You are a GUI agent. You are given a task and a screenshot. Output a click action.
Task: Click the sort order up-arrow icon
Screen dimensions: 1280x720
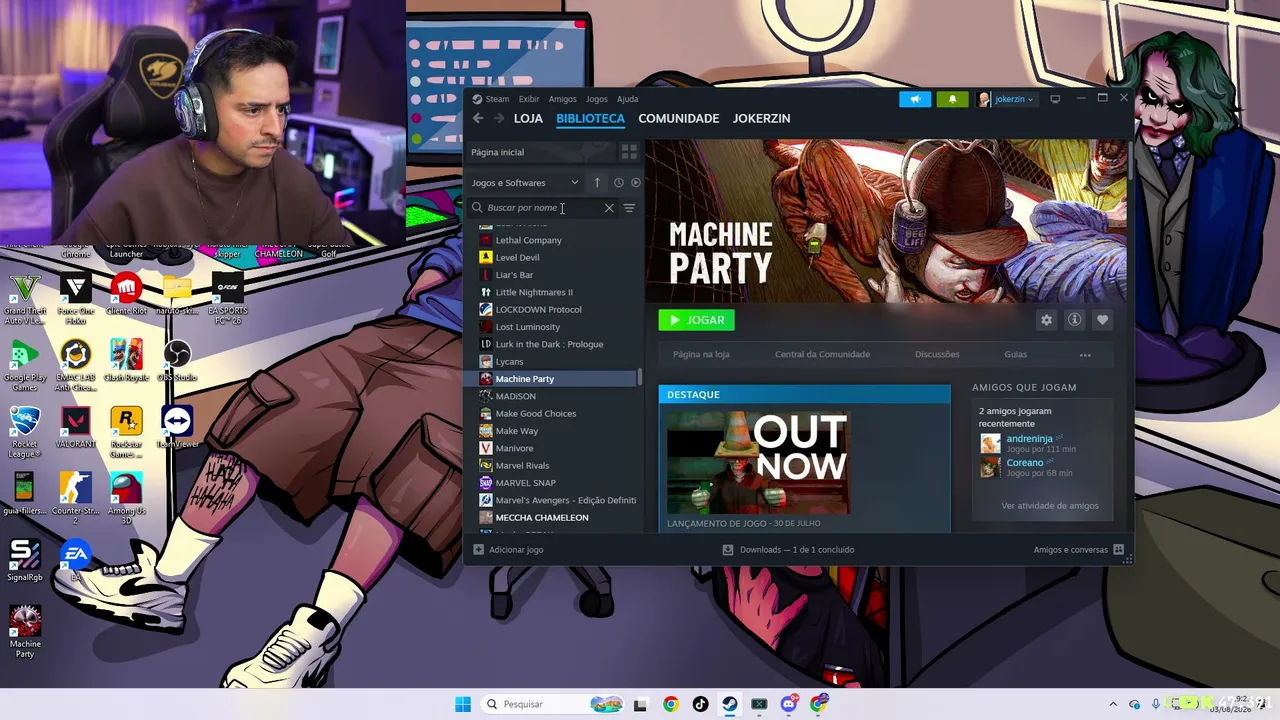point(597,183)
